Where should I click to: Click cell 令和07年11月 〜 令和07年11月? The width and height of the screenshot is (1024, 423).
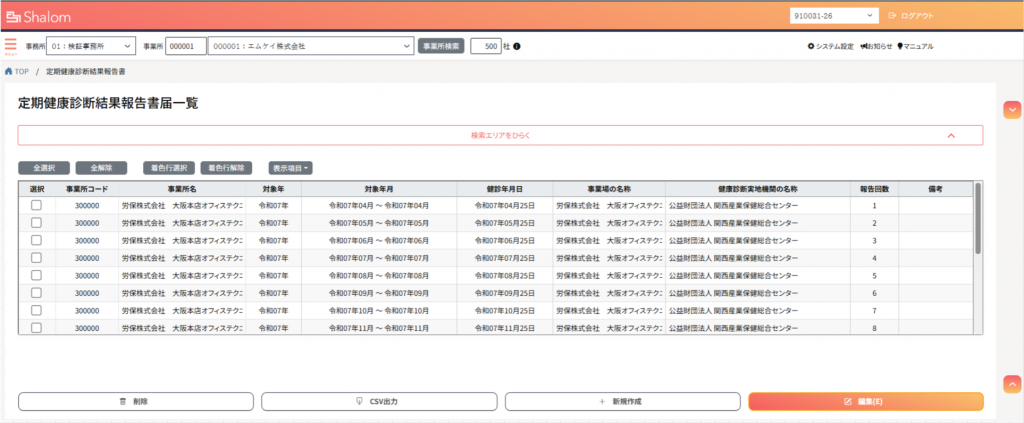[x=379, y=328]
